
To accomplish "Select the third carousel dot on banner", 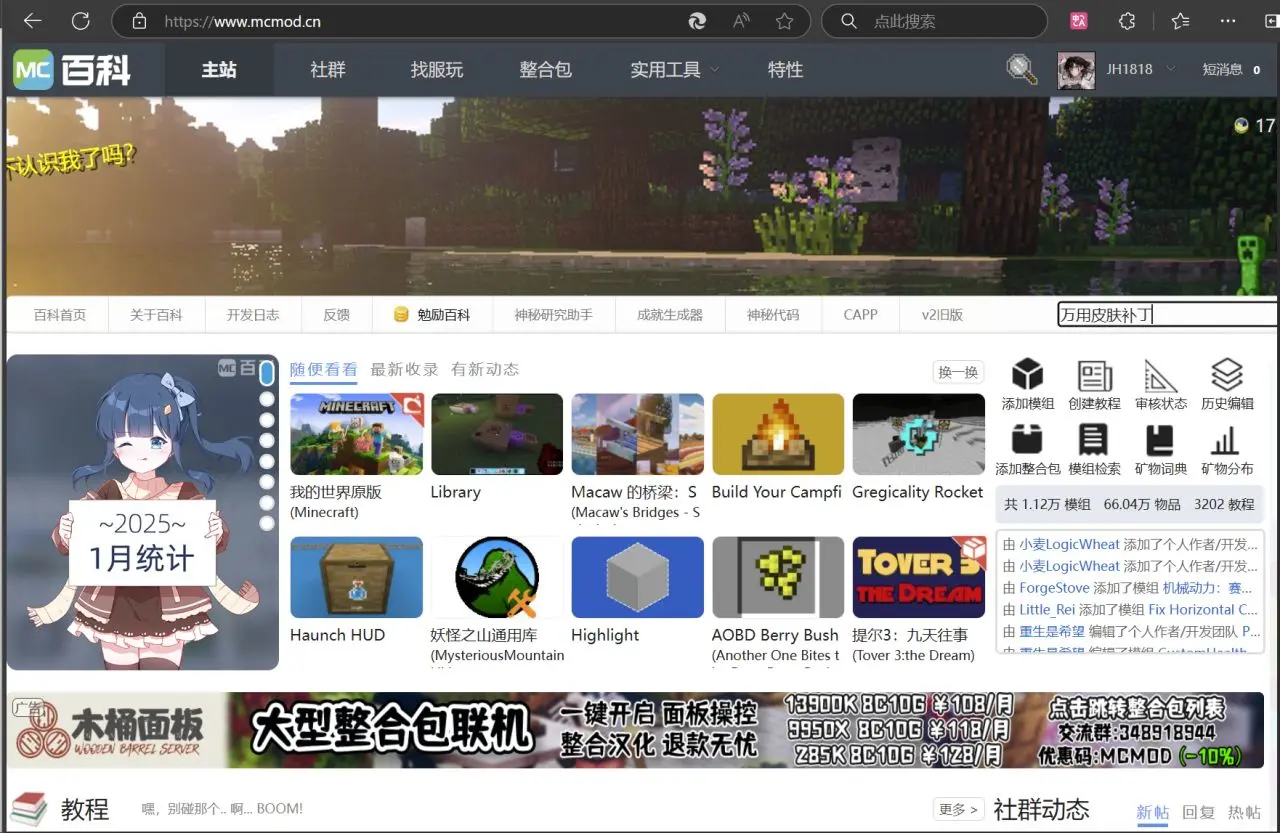I will pyautogui.click(x=267, y=420).
